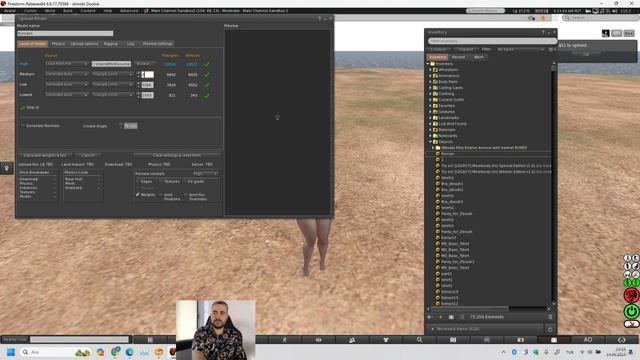Click the green power HUD icon
640x360 pixels.
coord(631,311)
